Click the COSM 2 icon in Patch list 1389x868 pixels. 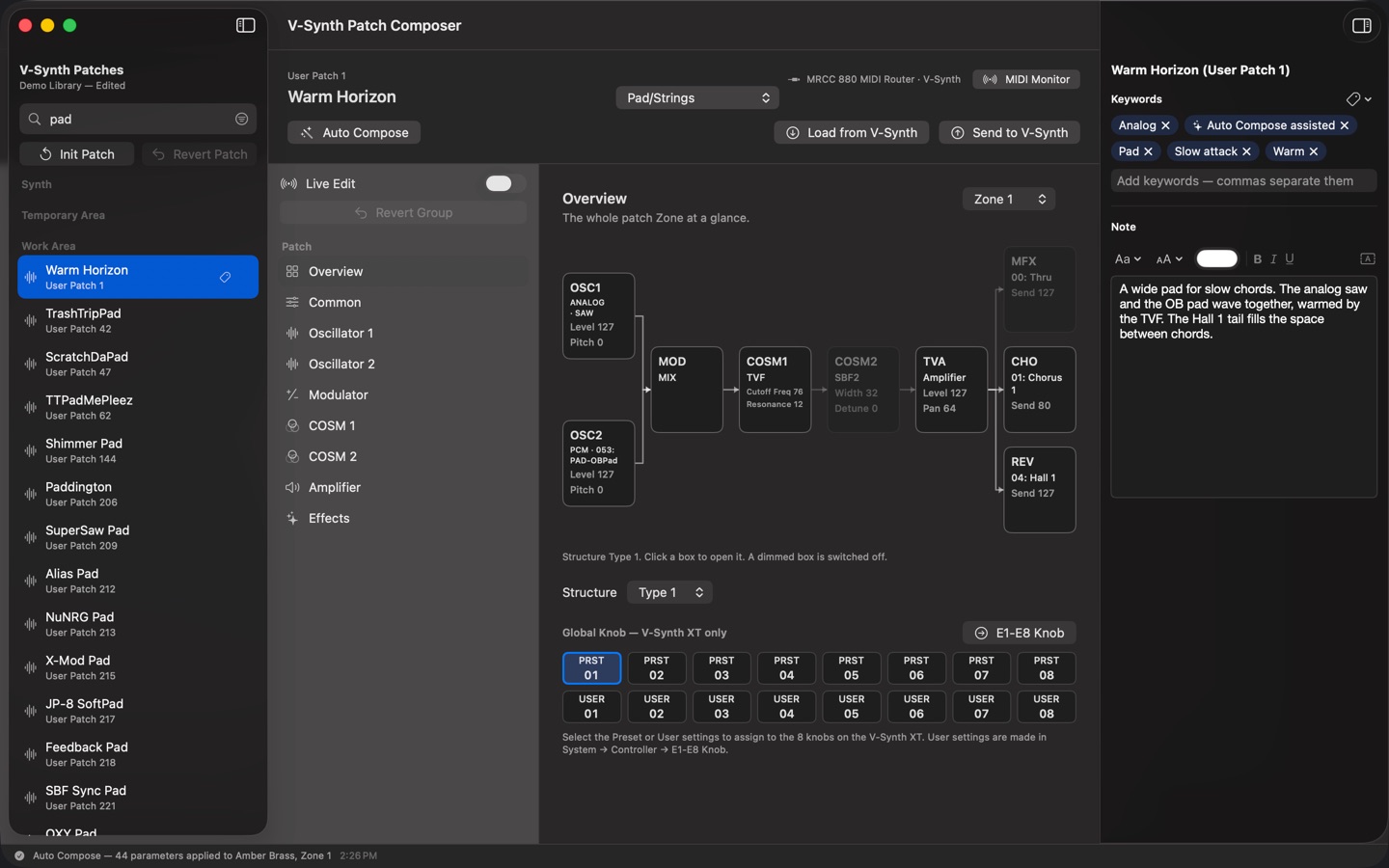point(292,456)
